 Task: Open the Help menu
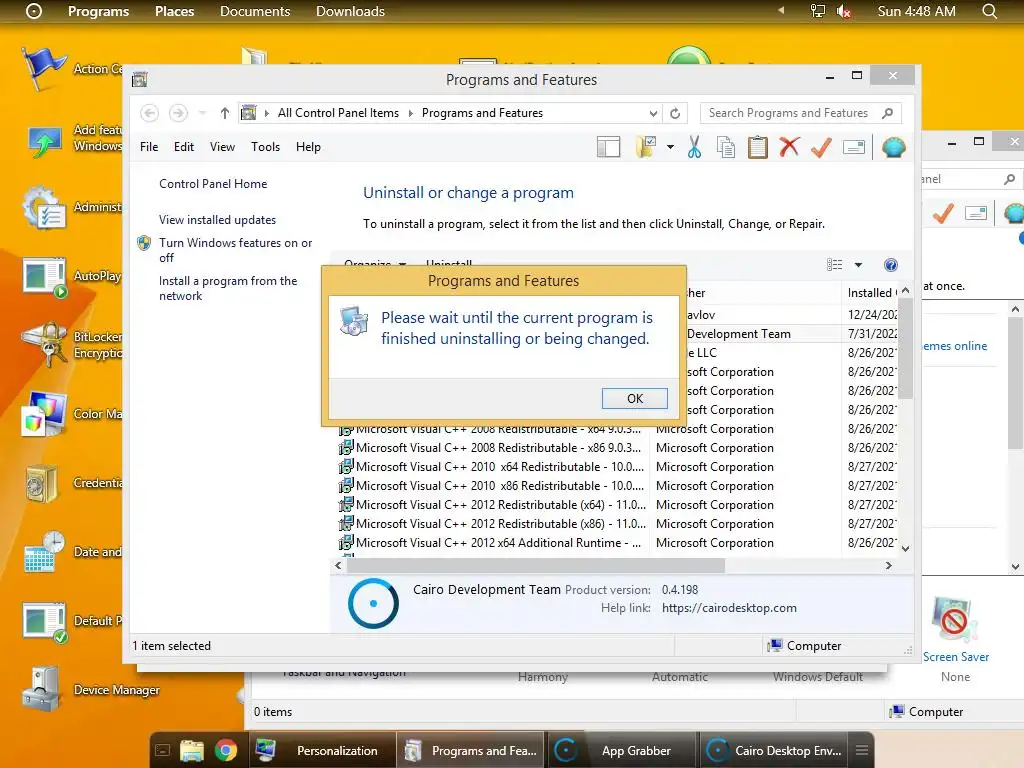[308, 147]
